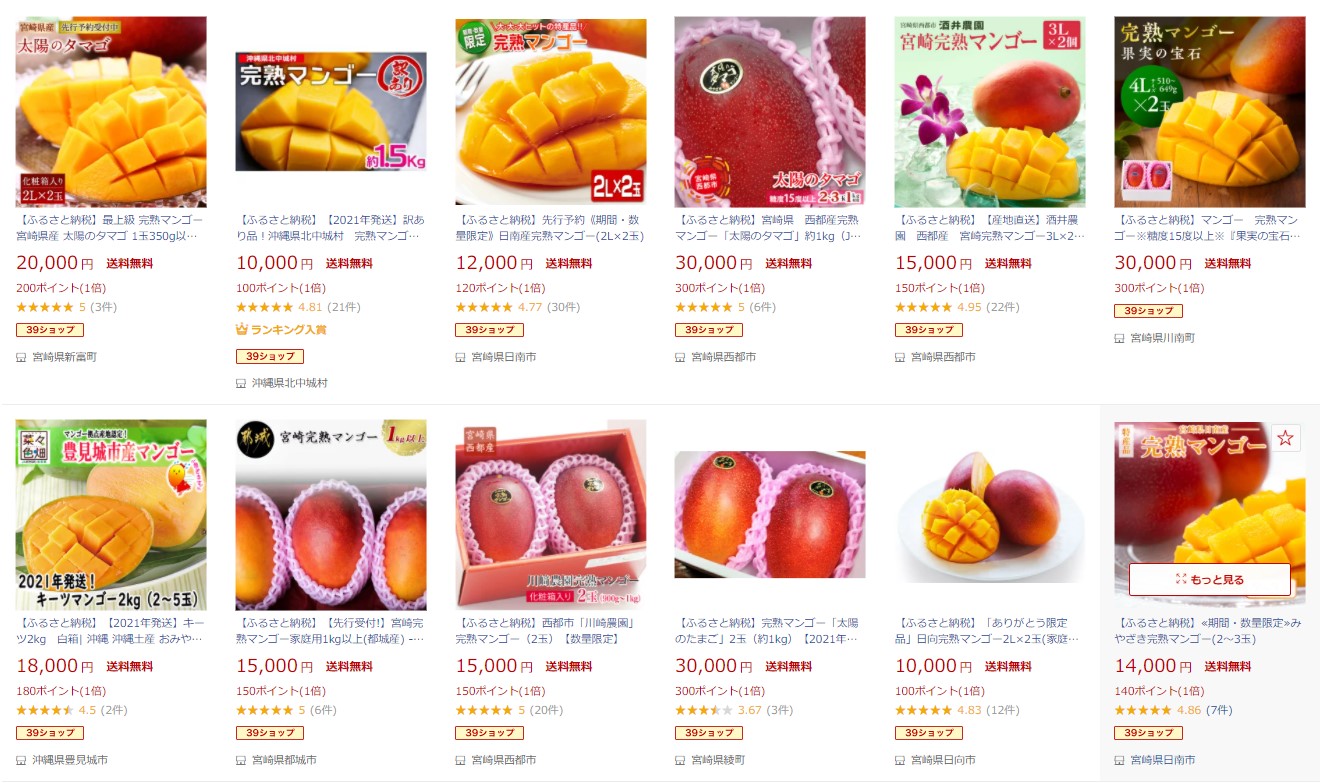Click the ランキング入賞 crown icon
Viewport: 1320px width, 783px height.
coord(241,329)
